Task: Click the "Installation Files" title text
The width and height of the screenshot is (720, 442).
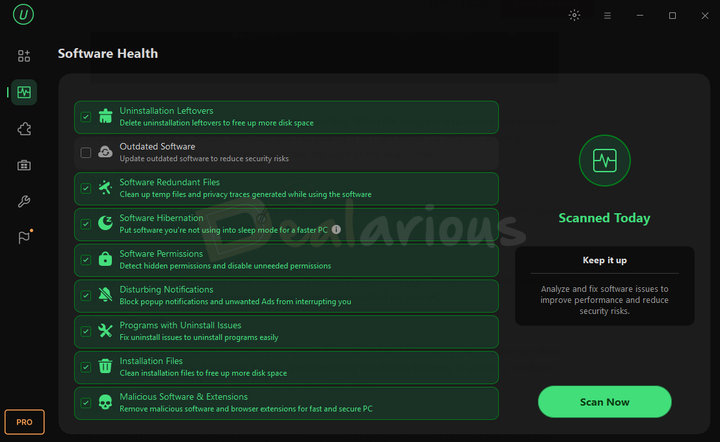Action: pos(151,361)
